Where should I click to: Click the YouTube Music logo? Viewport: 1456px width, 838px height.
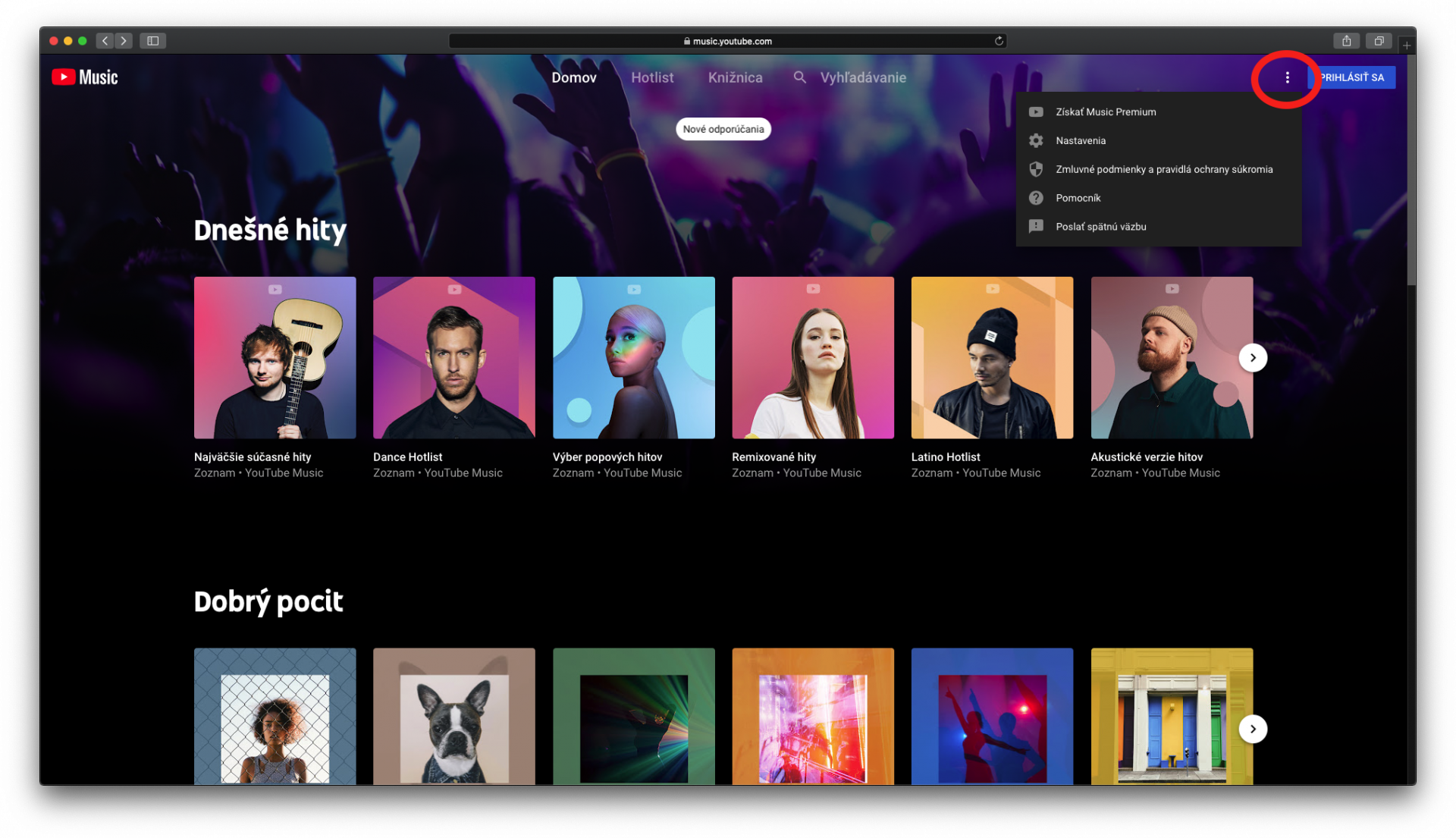[85, 77]
